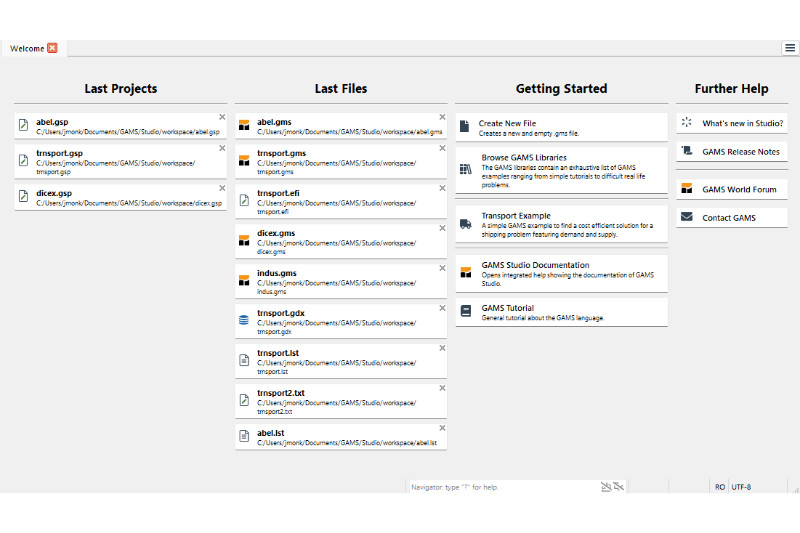The width and height of the screenshot is (800, 533).
Task: Open the trnsport.gms file name
Action: [x=281, y=153]
